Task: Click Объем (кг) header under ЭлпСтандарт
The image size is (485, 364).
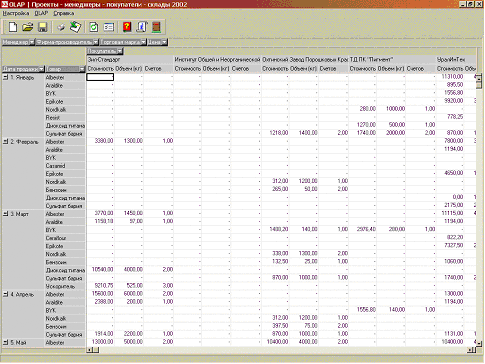Action: pos(129,69)
